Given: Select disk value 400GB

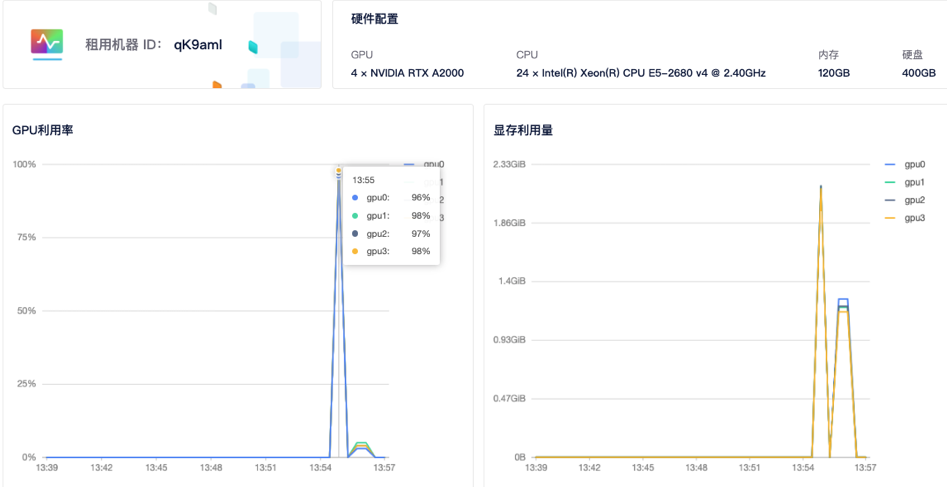Looking at the screenshot, I should tap(918, 74).
